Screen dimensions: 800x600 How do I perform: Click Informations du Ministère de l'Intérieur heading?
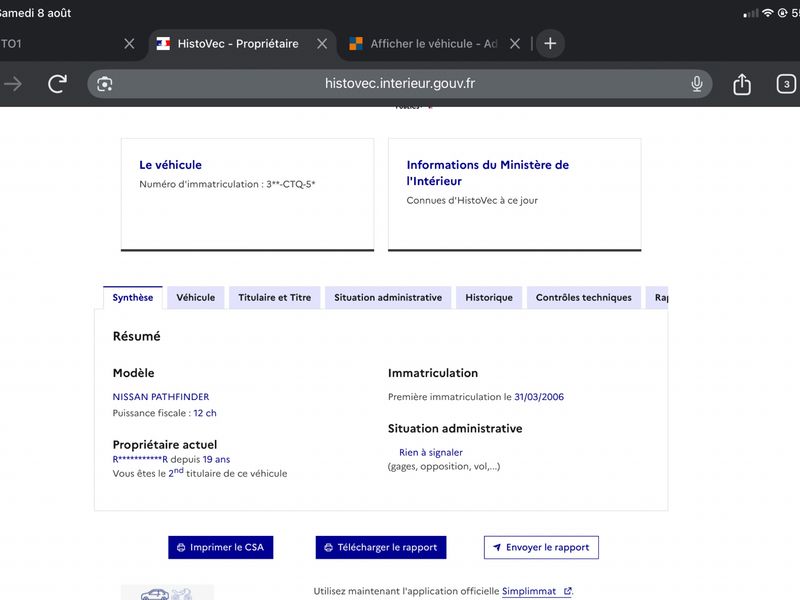[488, 173]
